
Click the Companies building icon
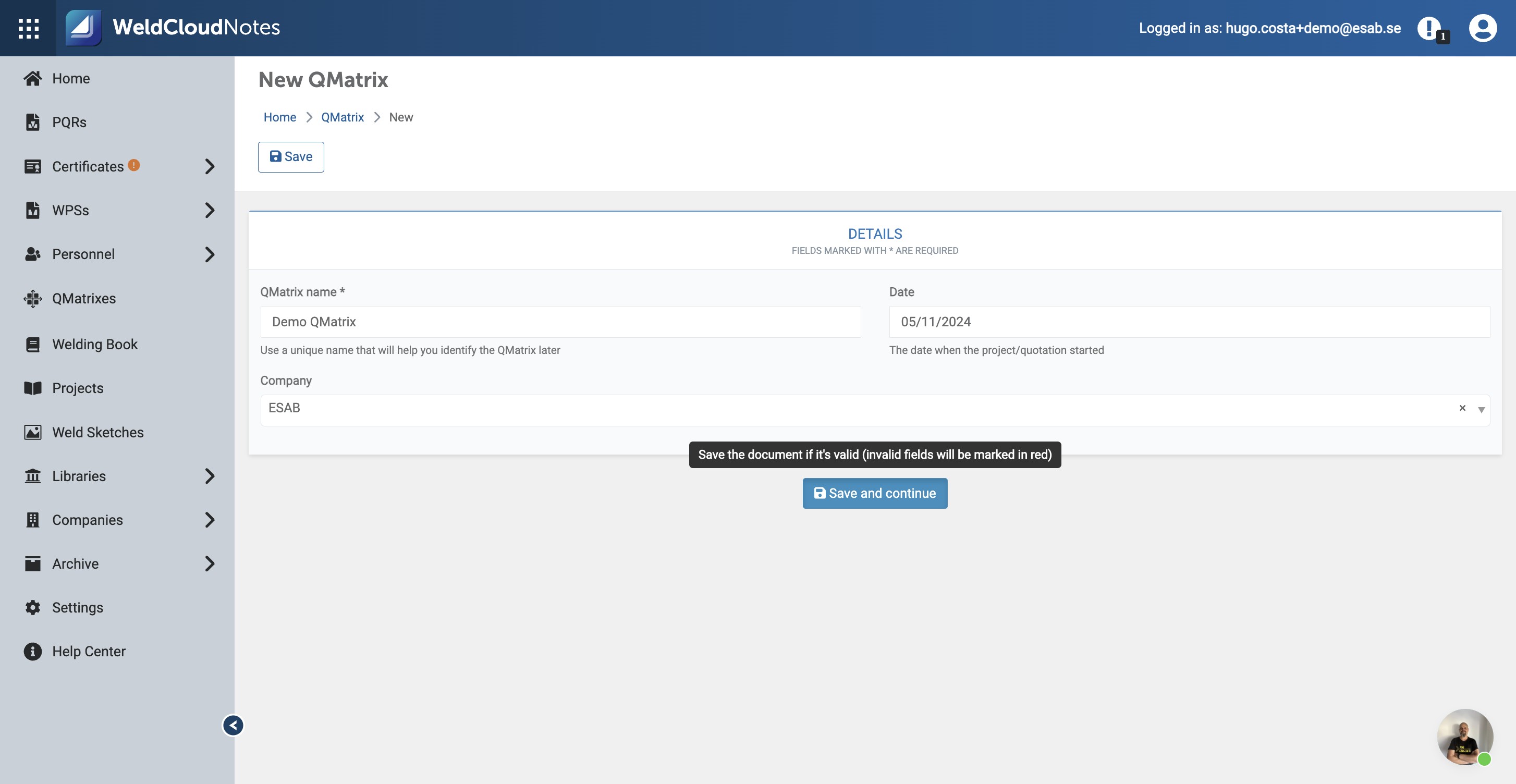click(x=33, y=520)
